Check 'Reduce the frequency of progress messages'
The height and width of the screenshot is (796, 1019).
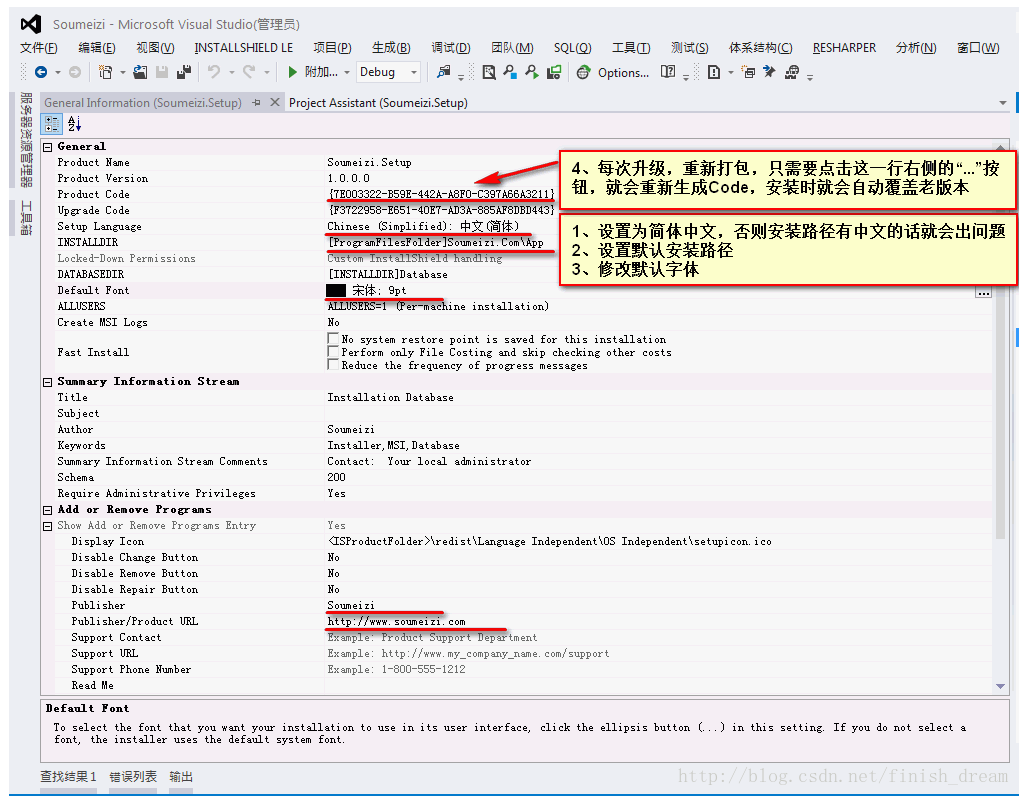pyautogui.click(x=333, y=365)
